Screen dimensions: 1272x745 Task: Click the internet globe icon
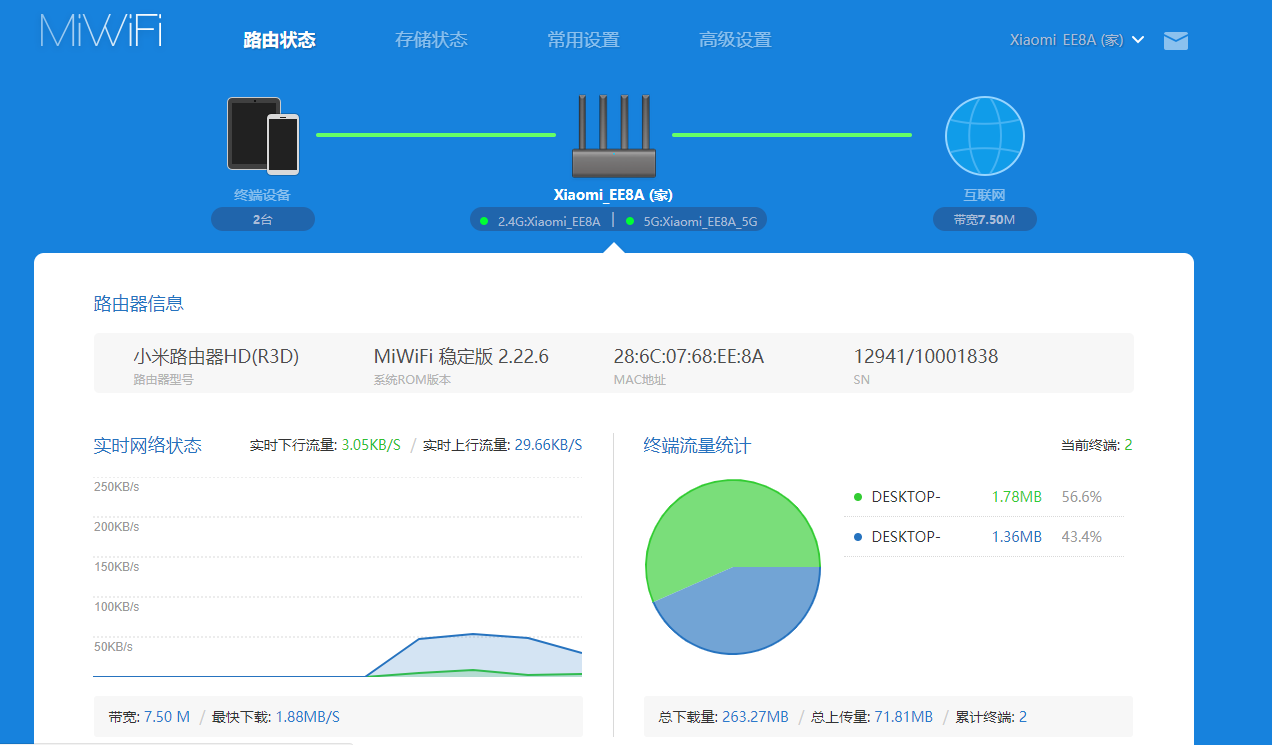[x=985, y=136]
